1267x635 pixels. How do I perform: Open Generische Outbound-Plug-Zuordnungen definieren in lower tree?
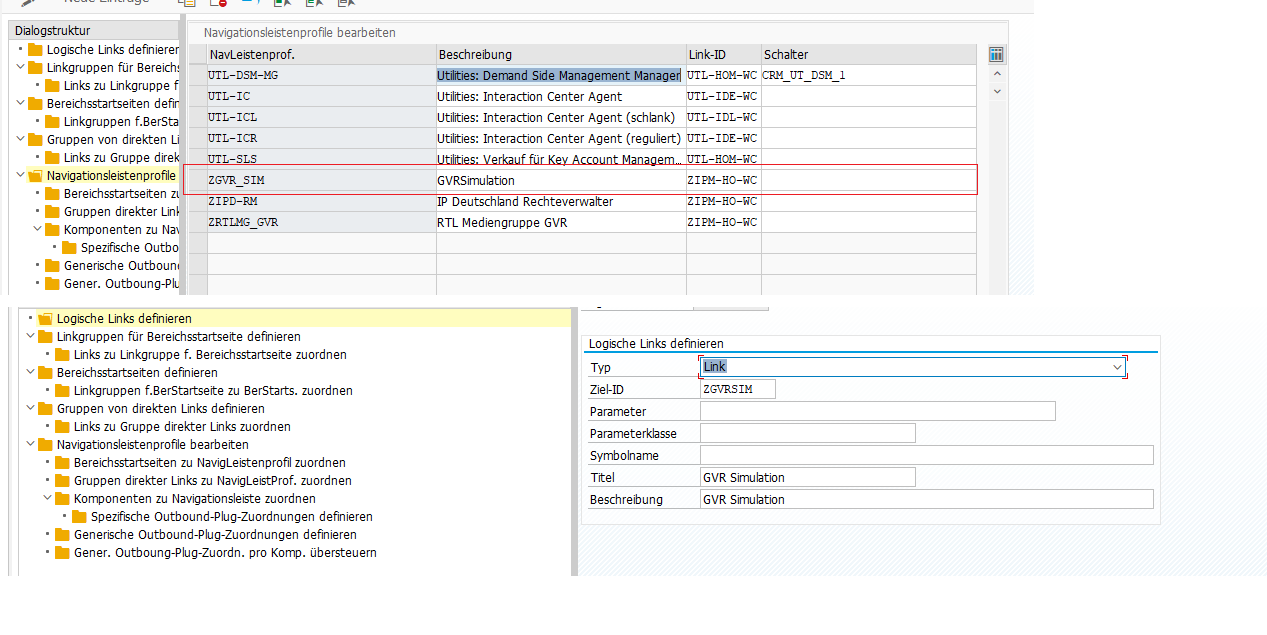click(x=216, y=535)
